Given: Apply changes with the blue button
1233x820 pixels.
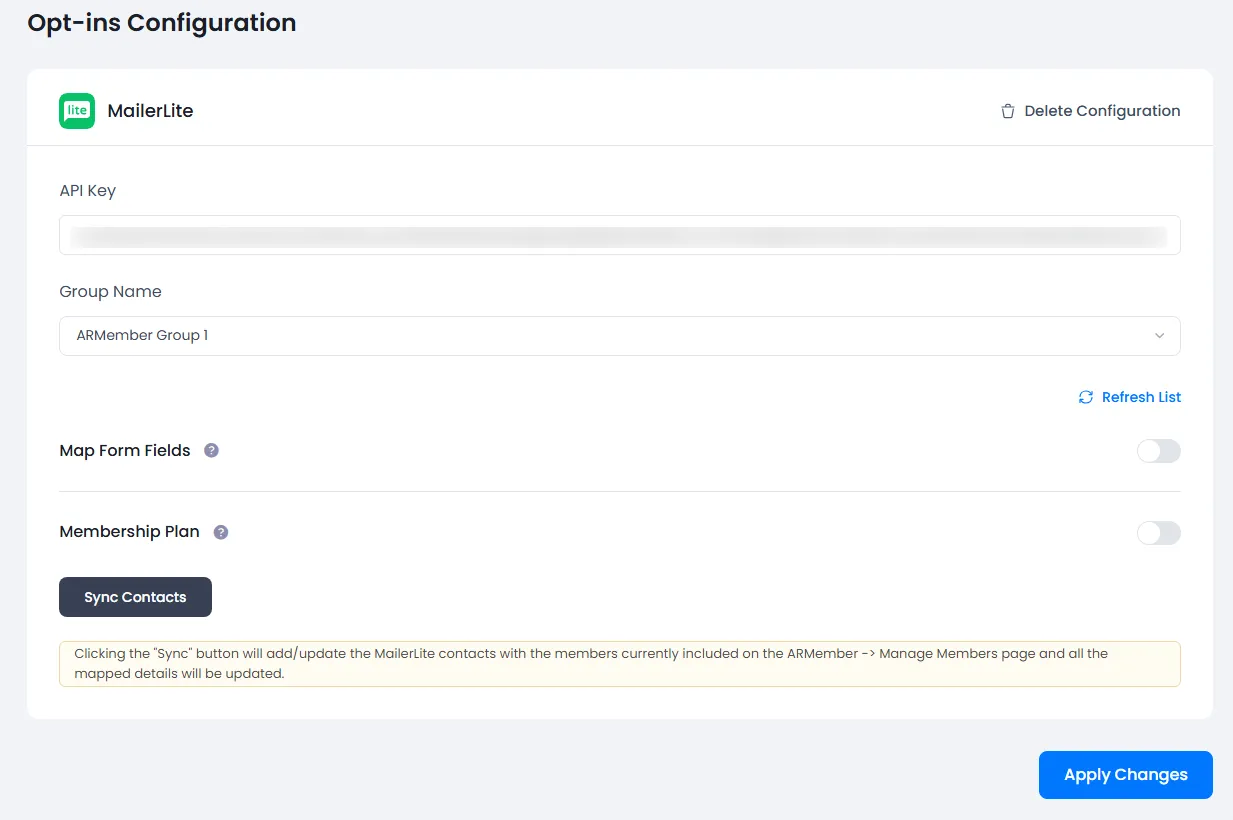Looking at the screenshot, I should pos(1125,774).
